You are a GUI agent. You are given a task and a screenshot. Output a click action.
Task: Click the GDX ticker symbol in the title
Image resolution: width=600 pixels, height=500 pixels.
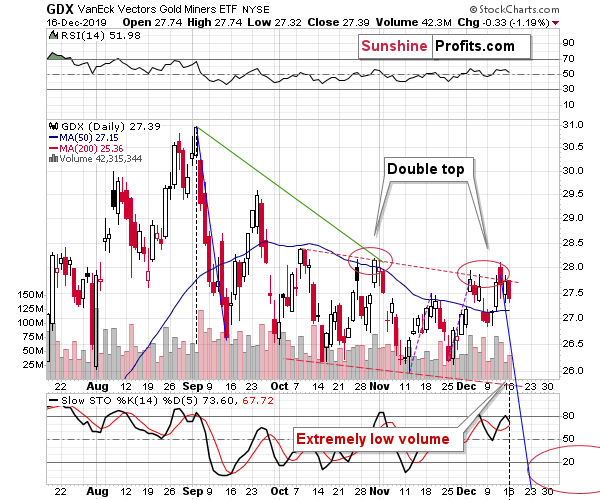tap(60, 8)
